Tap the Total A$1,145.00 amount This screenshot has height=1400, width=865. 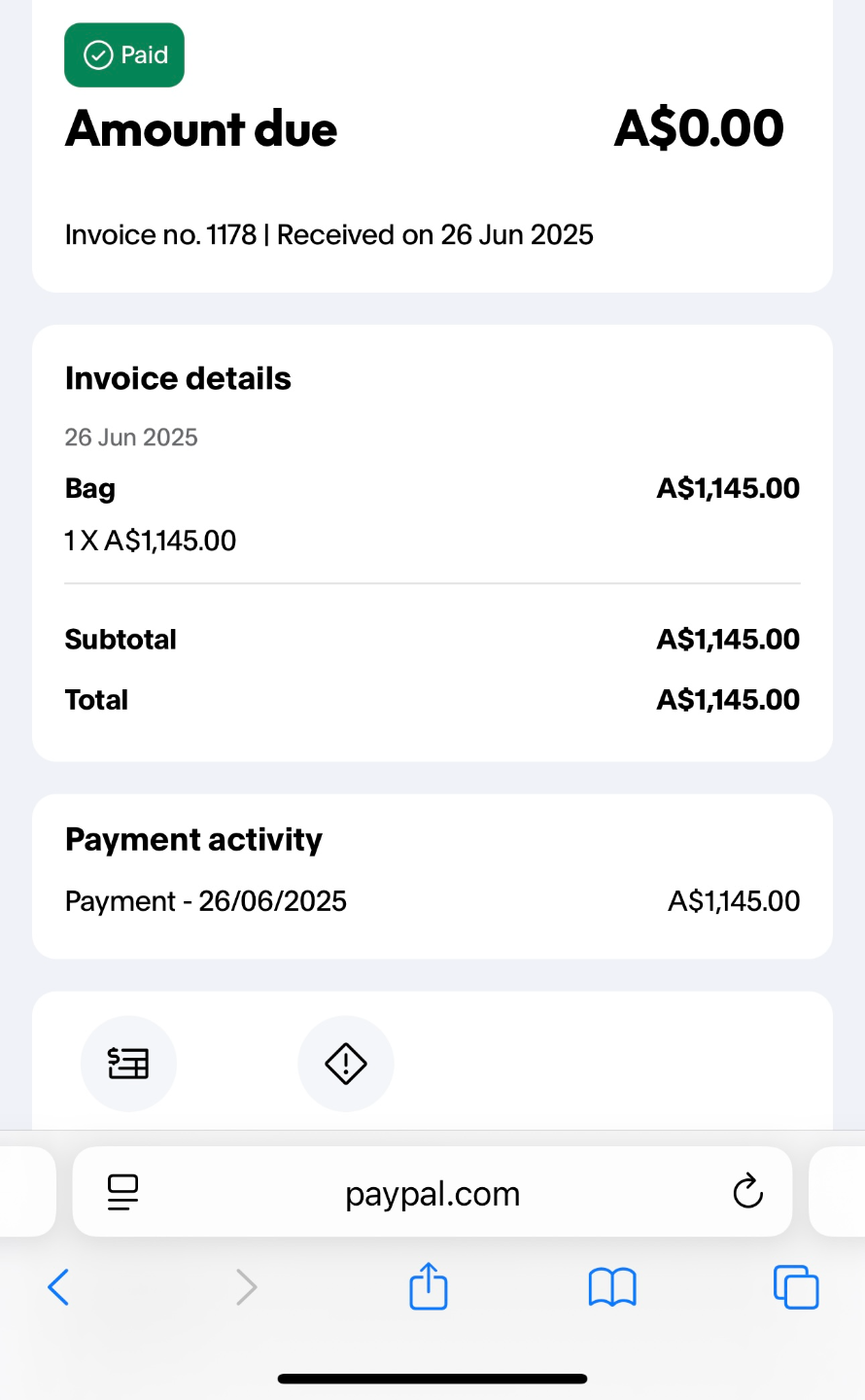click(x=728, y=700)
